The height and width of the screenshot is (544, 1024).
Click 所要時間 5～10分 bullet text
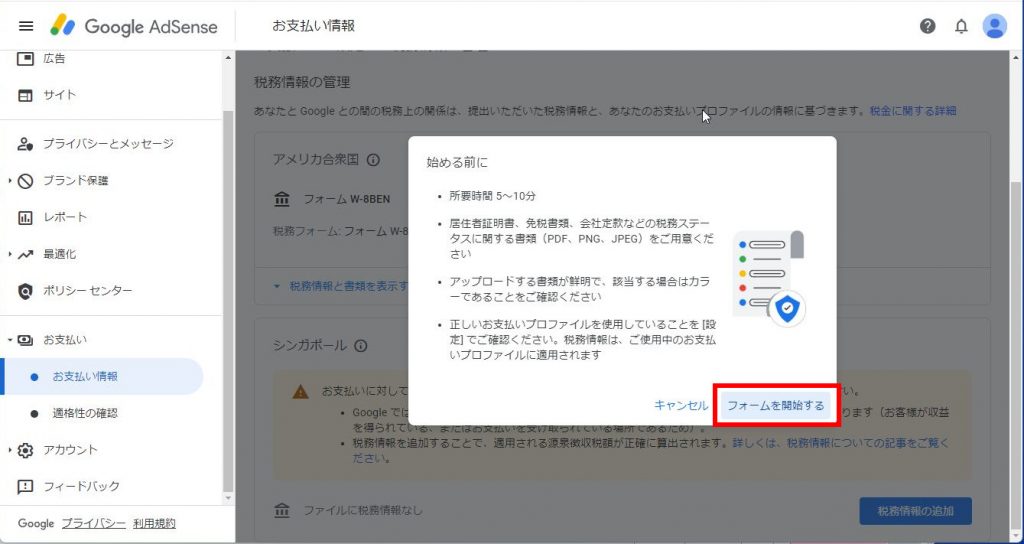point(493,196)
